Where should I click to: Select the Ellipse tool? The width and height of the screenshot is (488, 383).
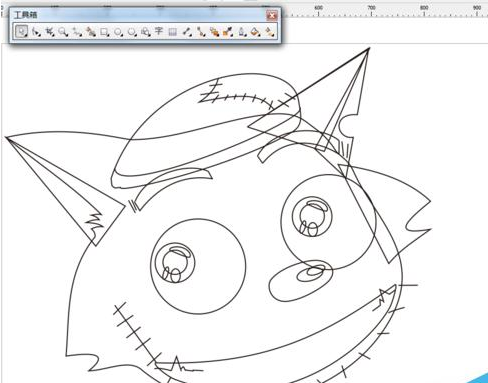pyautogui.click(x=118, y=32)
